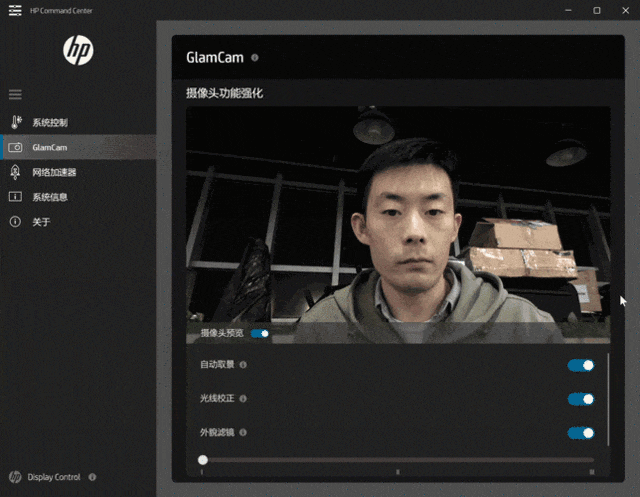Click the HP icon beside Display Control
The width and height of the screenshot is (640, 497).
pyautogui.click(x=15, y=477)
